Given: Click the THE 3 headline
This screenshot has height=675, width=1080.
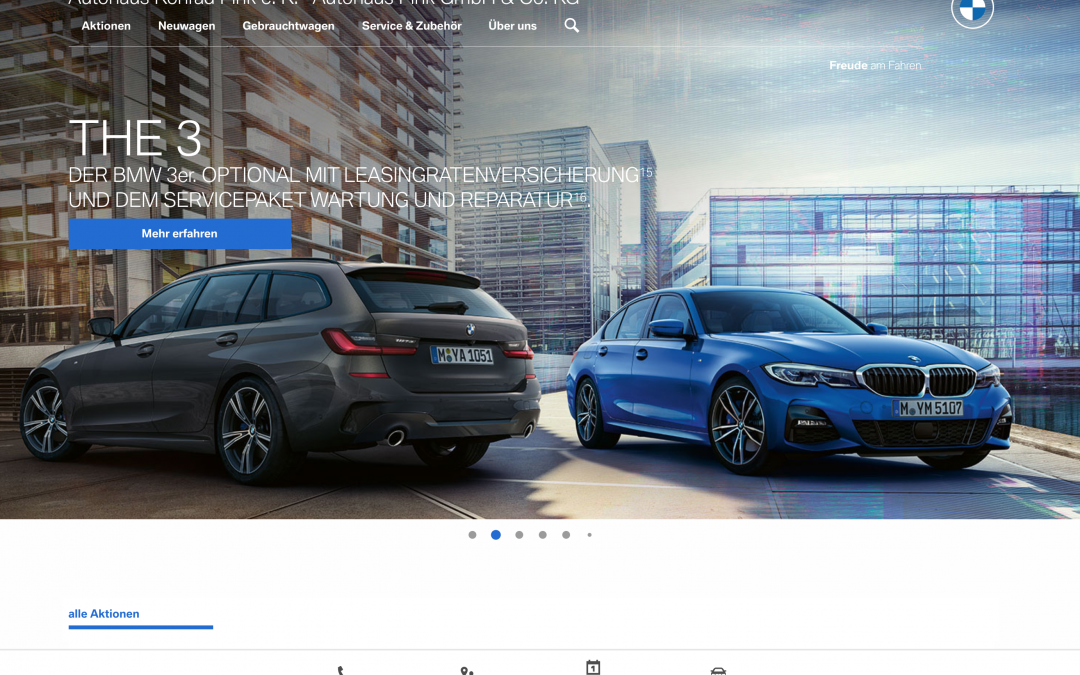Looking at the screenshot, I should coord(136,138).
